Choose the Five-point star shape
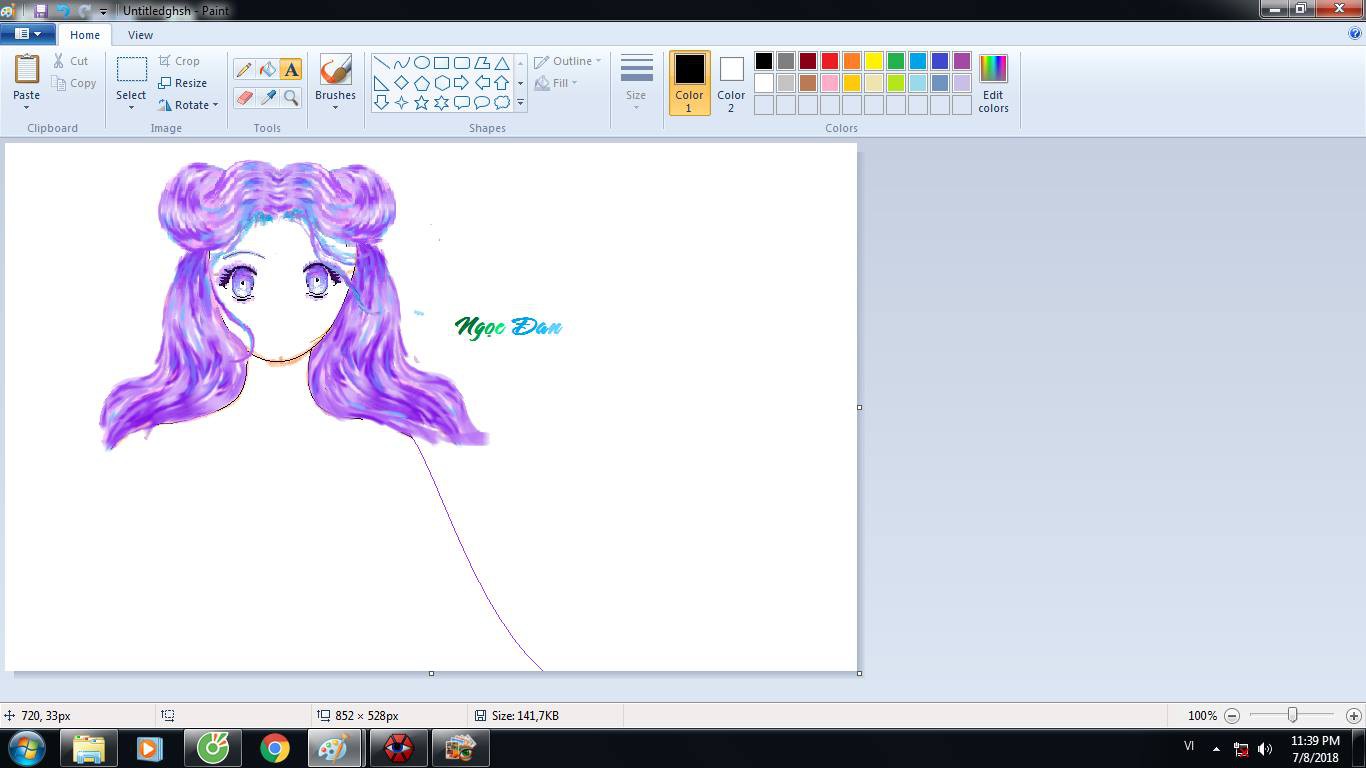The image size is (1366, 768). click(x=422, y=102)
